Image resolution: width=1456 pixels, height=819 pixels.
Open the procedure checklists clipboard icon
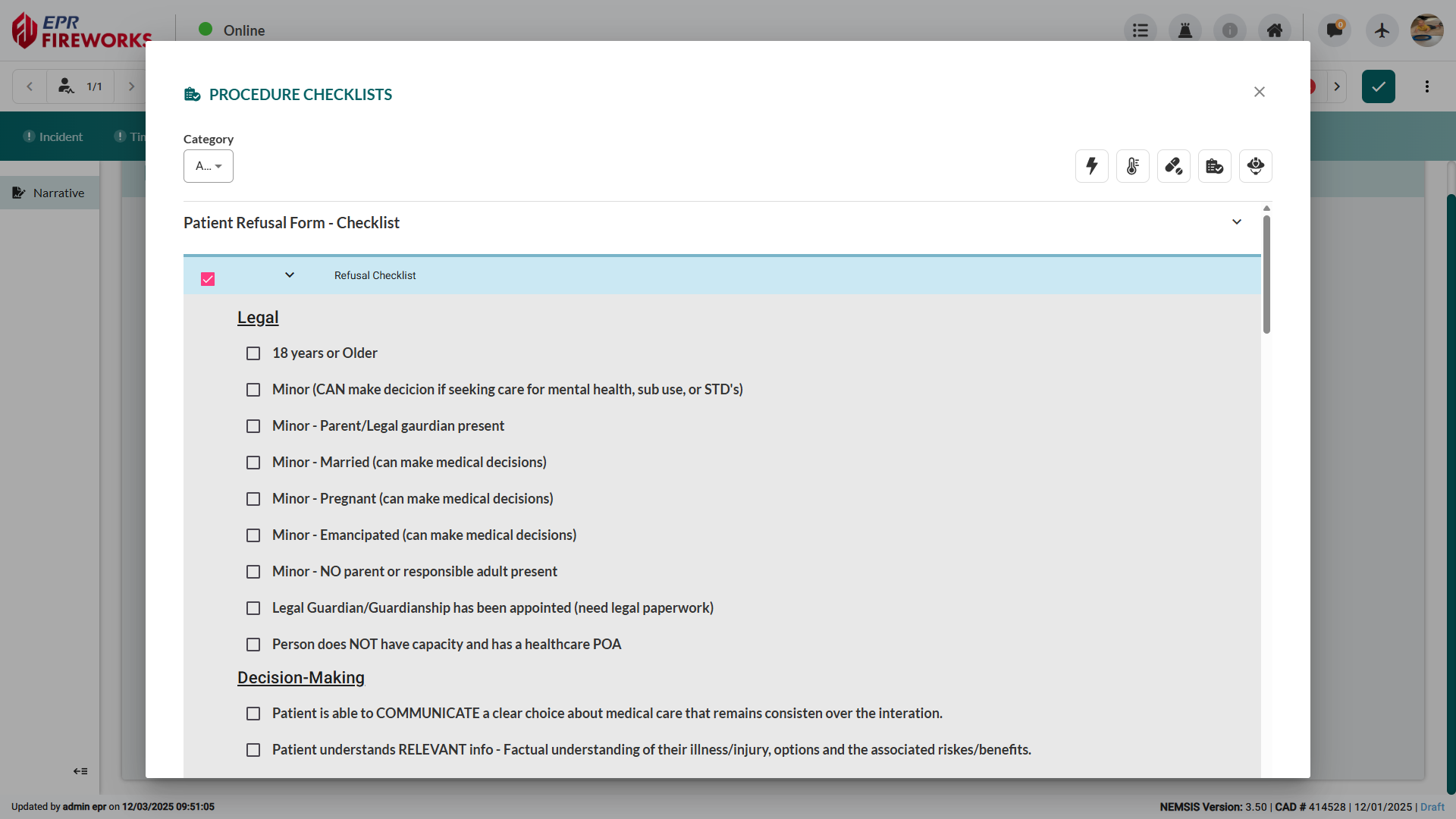(x=1214, y=166)
